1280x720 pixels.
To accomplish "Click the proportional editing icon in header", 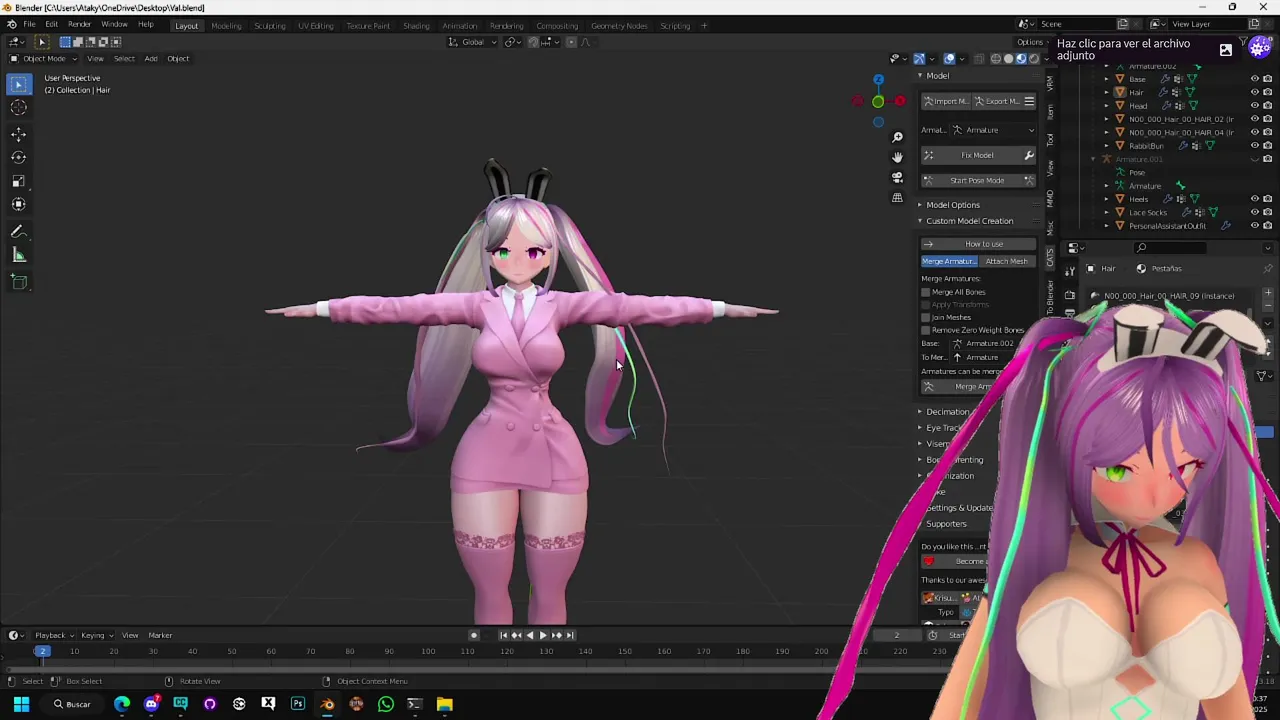I will click(573, 42).
